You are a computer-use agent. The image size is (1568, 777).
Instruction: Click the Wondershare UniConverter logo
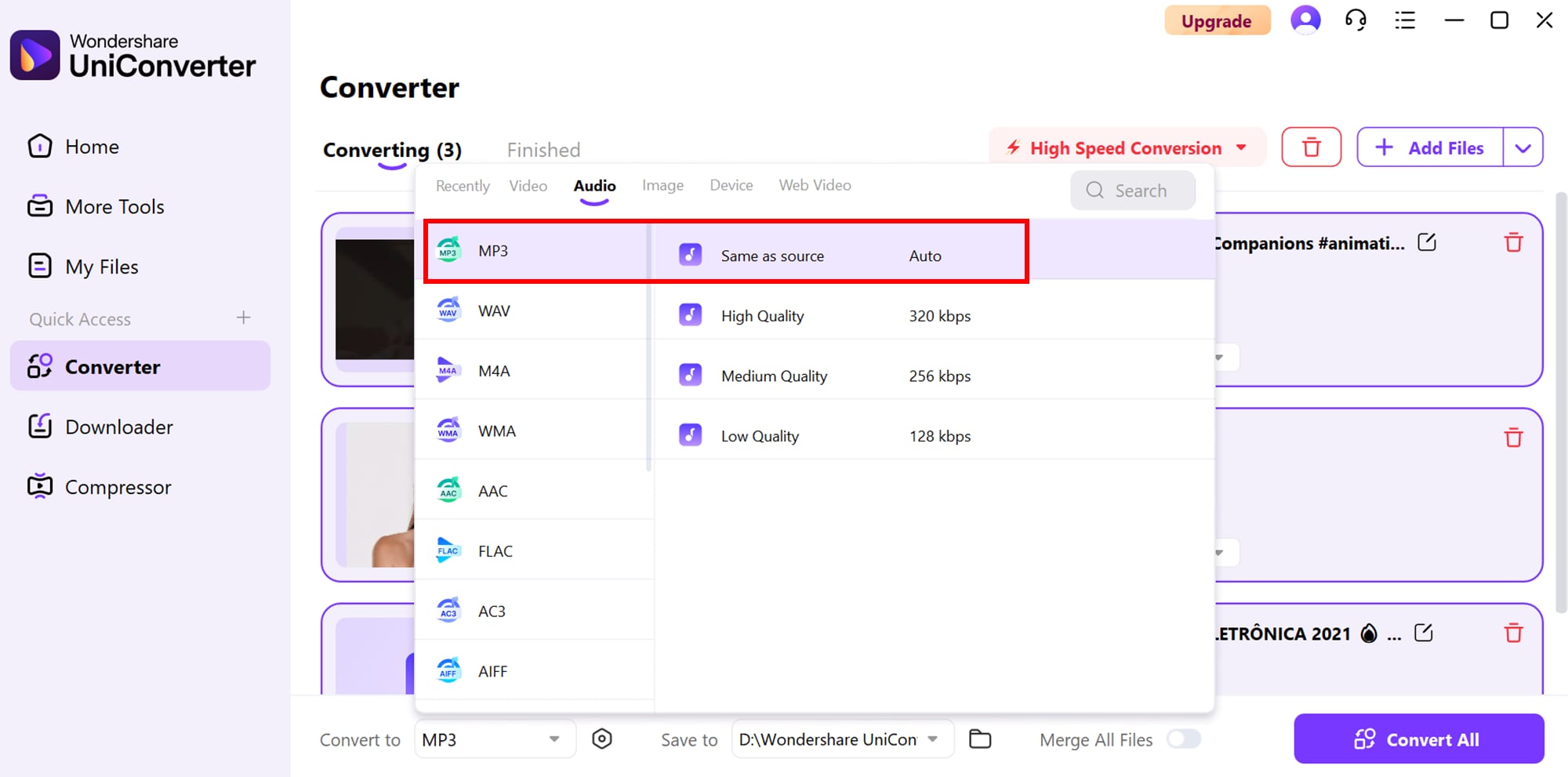[132, 55]
